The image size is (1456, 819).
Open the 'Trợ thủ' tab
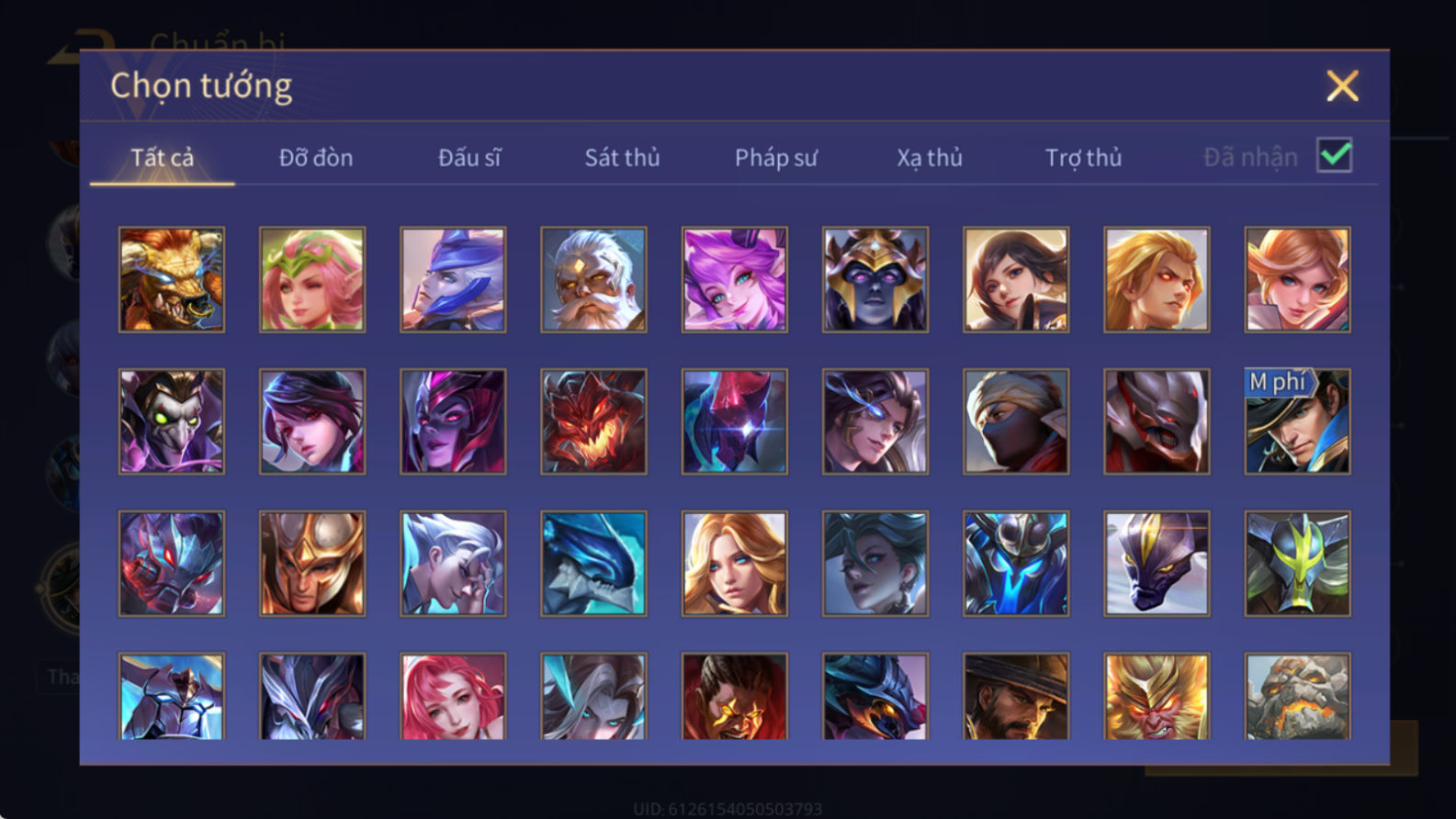pyautogui.click(x=1084, y=158)
